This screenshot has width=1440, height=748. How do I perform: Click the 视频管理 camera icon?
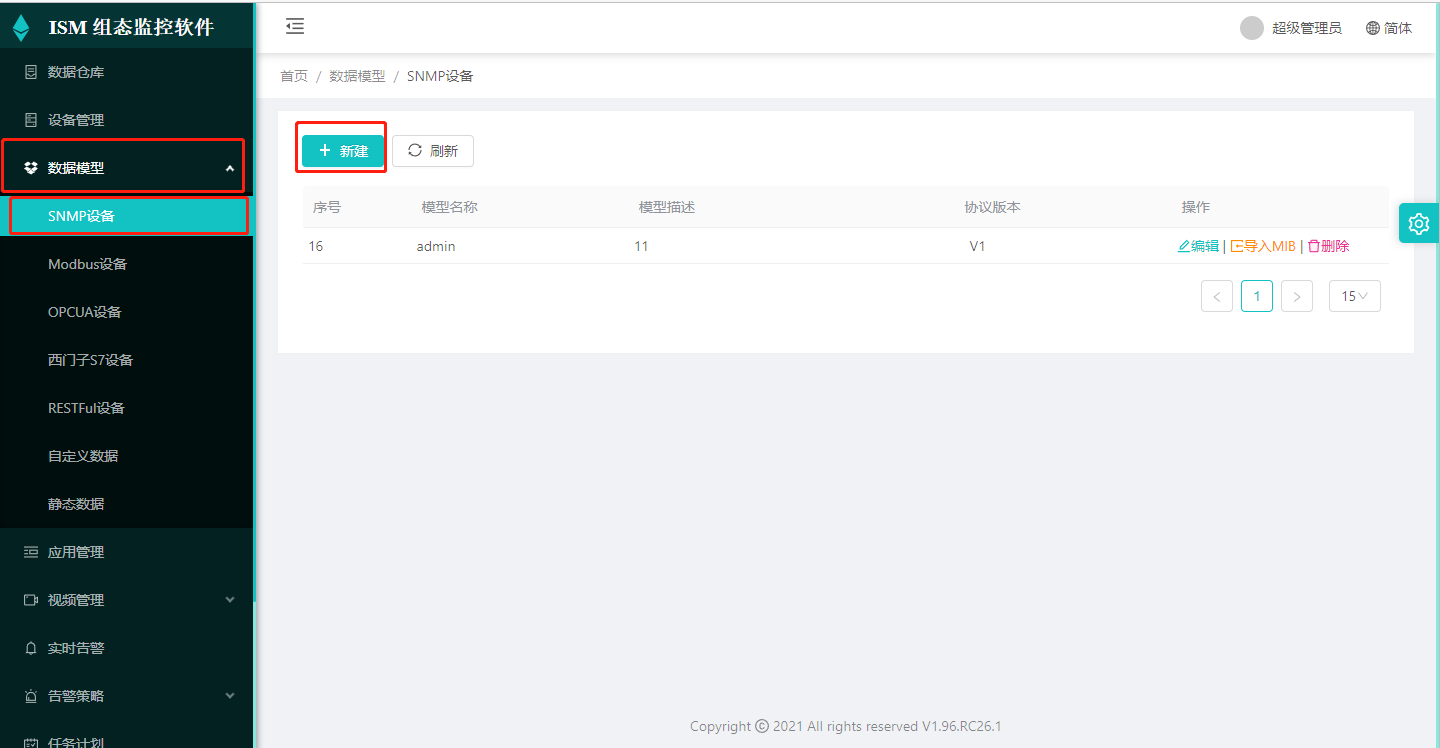[x=31, y=600]
